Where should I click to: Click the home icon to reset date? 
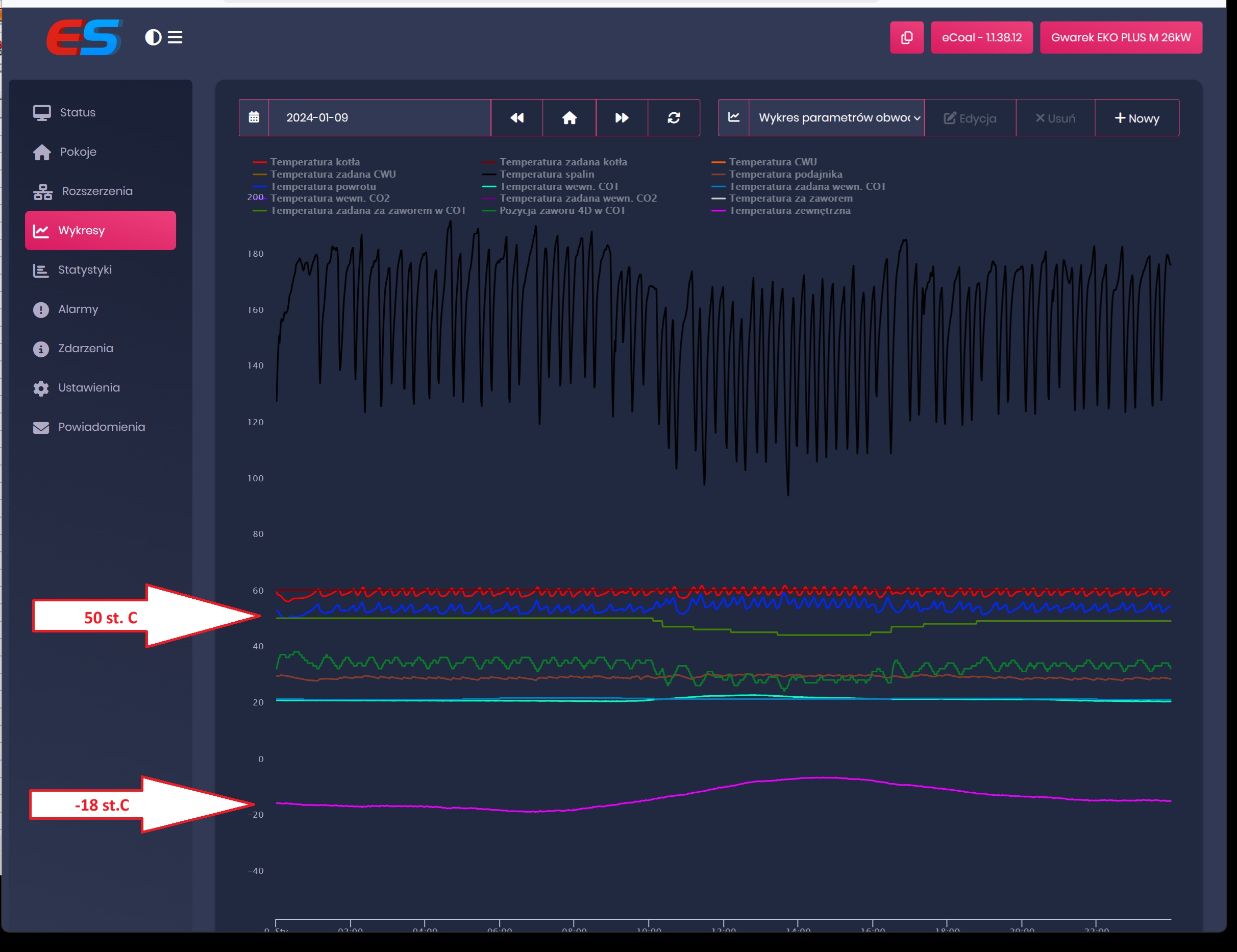click(569, 117)
